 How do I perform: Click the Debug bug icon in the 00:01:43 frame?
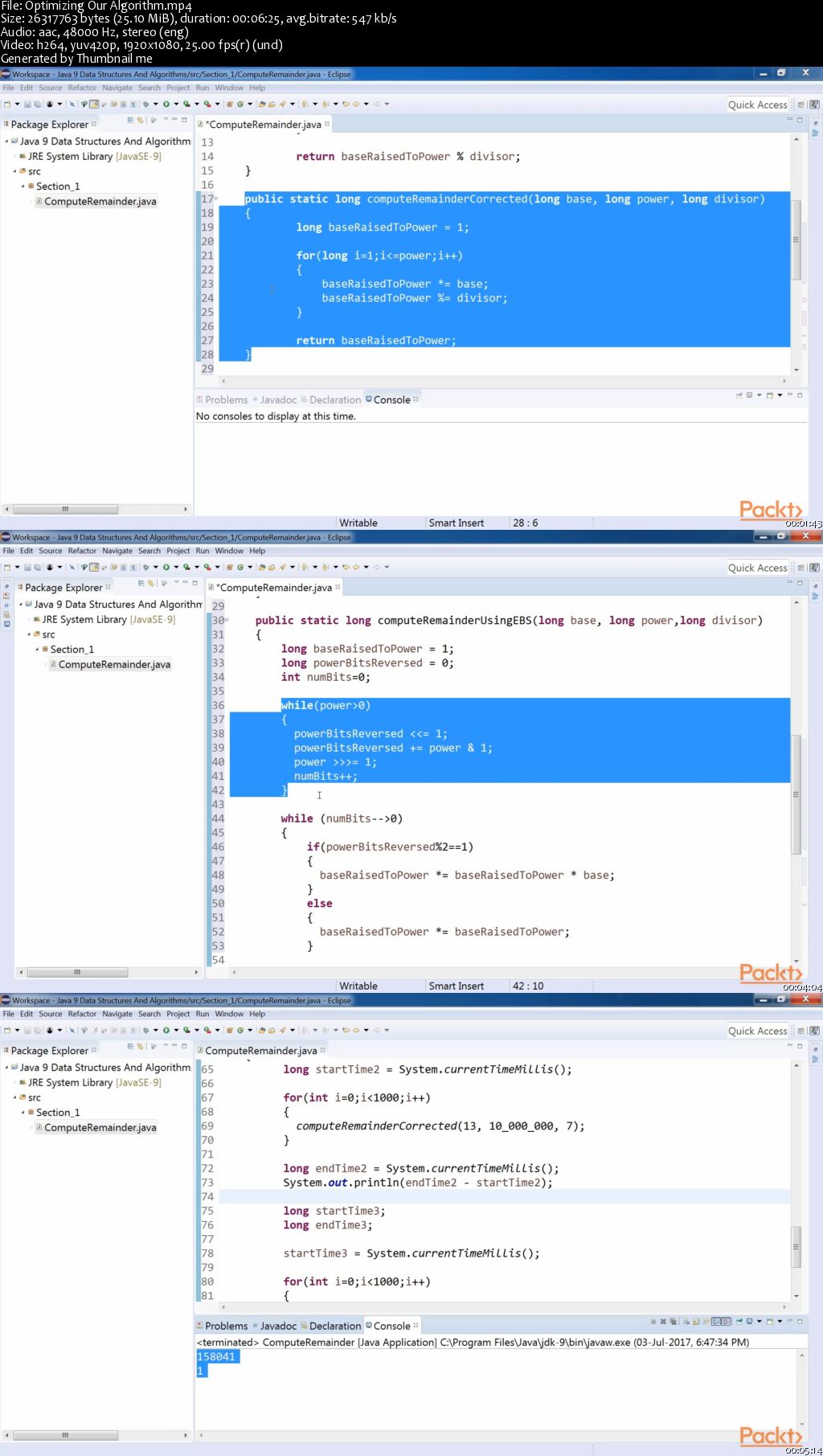(145, 105)
